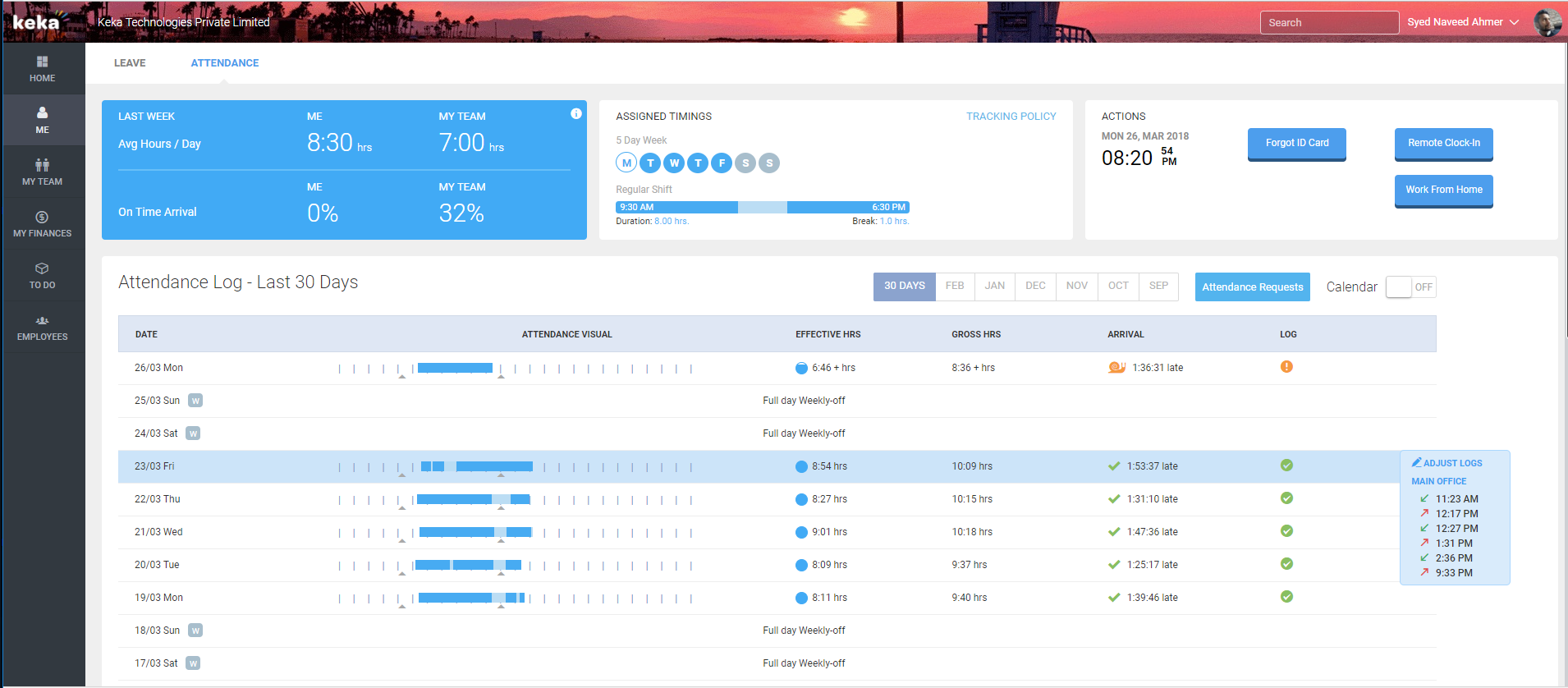Open the Tracking Policy link
The width and height of the screenshot is (1568, 688).
(x=1011, y=117)
